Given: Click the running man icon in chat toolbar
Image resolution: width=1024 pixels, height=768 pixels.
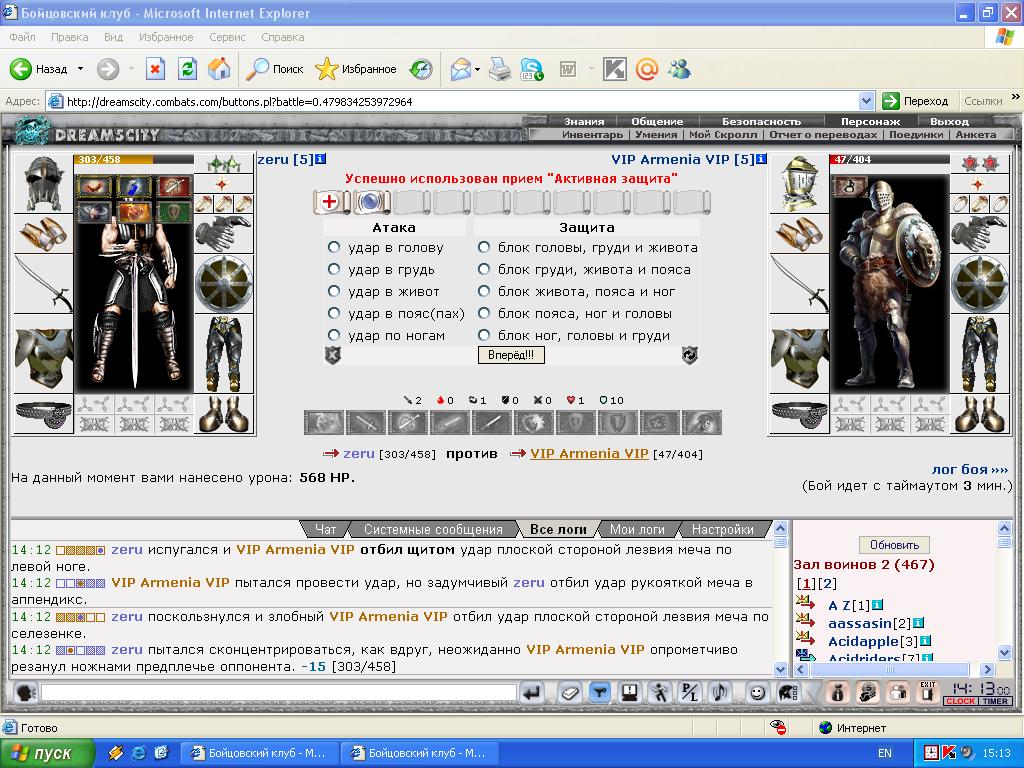Looking at the screenshot, I should [x=660, y=692].
